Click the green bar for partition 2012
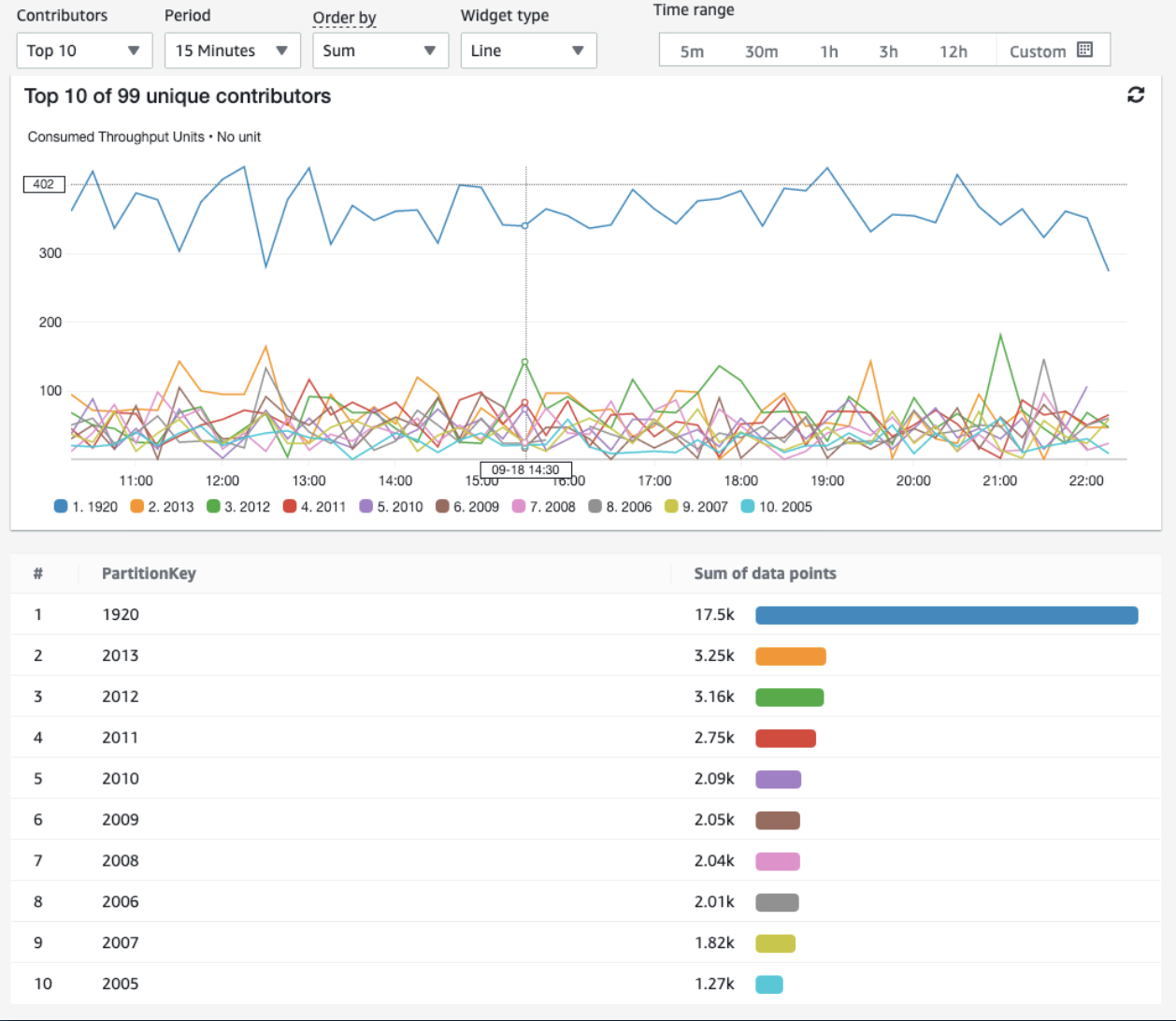1176x1021 pixels. pyautogui.click(x=790, y=697)
